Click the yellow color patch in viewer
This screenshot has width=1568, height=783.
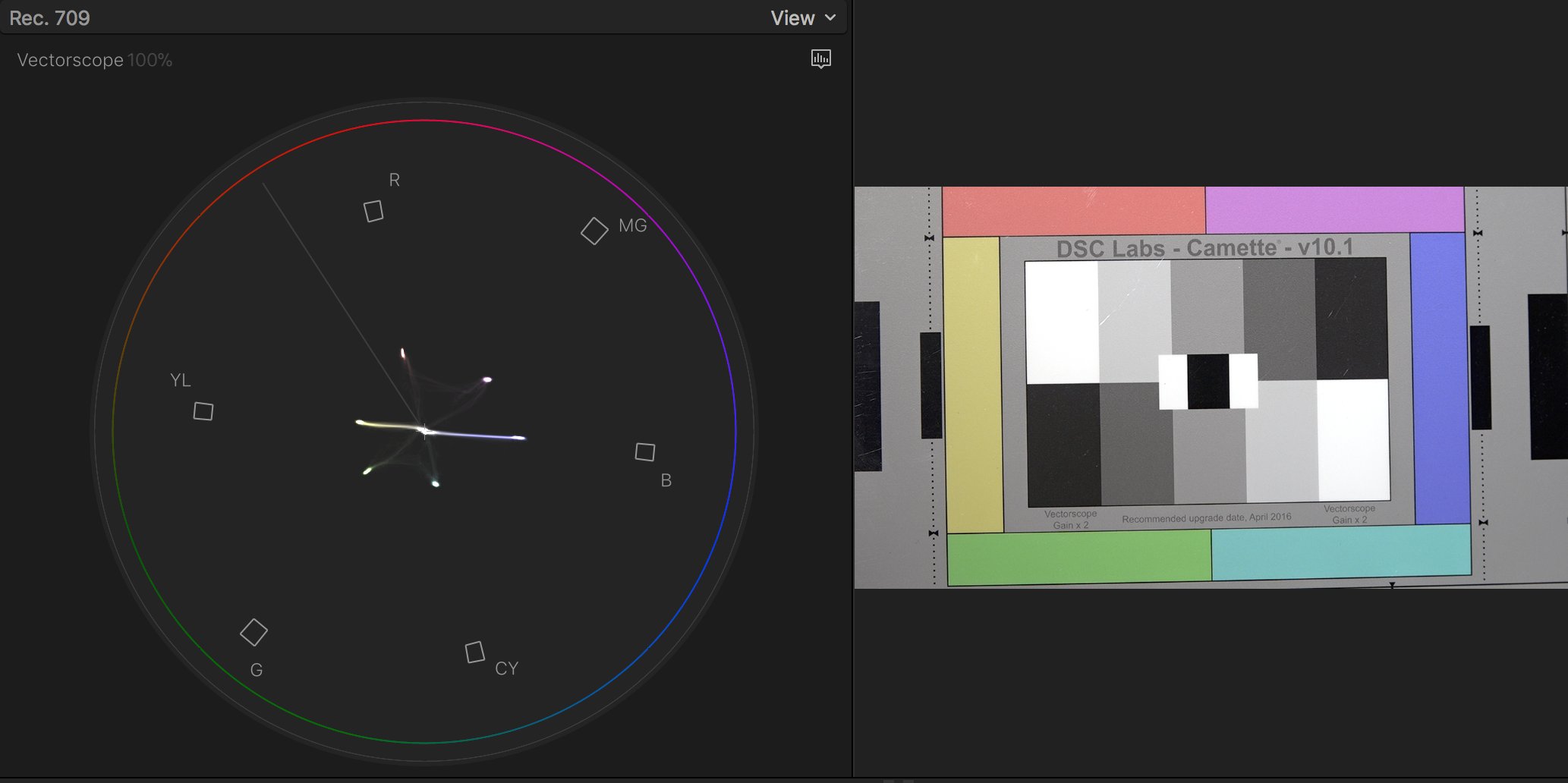pyautogui.click(x=974, y=385)
